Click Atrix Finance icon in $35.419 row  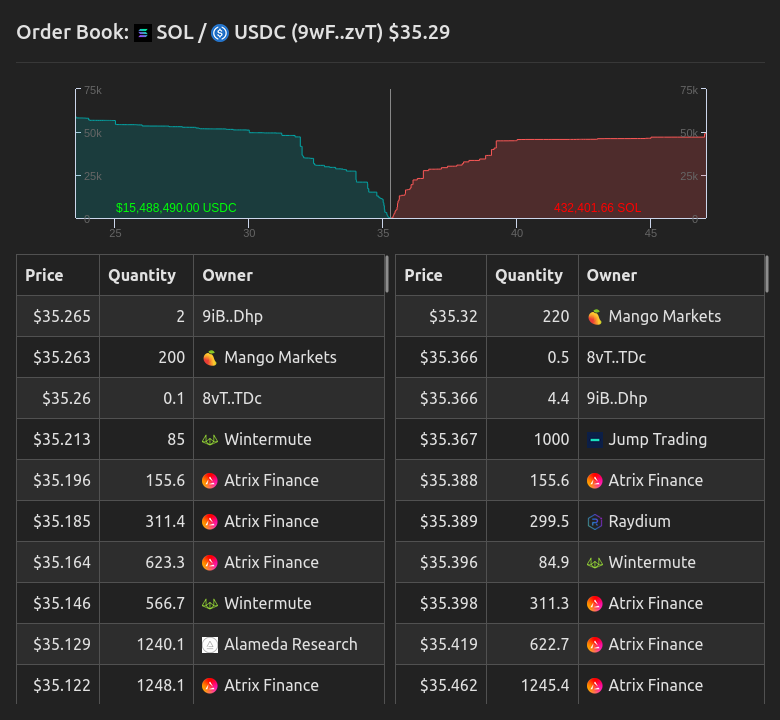tap(594, 645)
